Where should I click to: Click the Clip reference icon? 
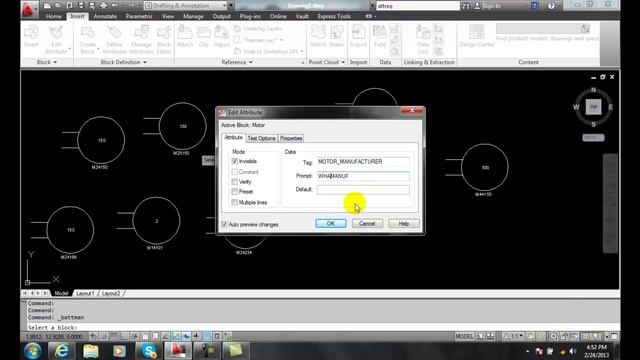[x=204, y=32]
